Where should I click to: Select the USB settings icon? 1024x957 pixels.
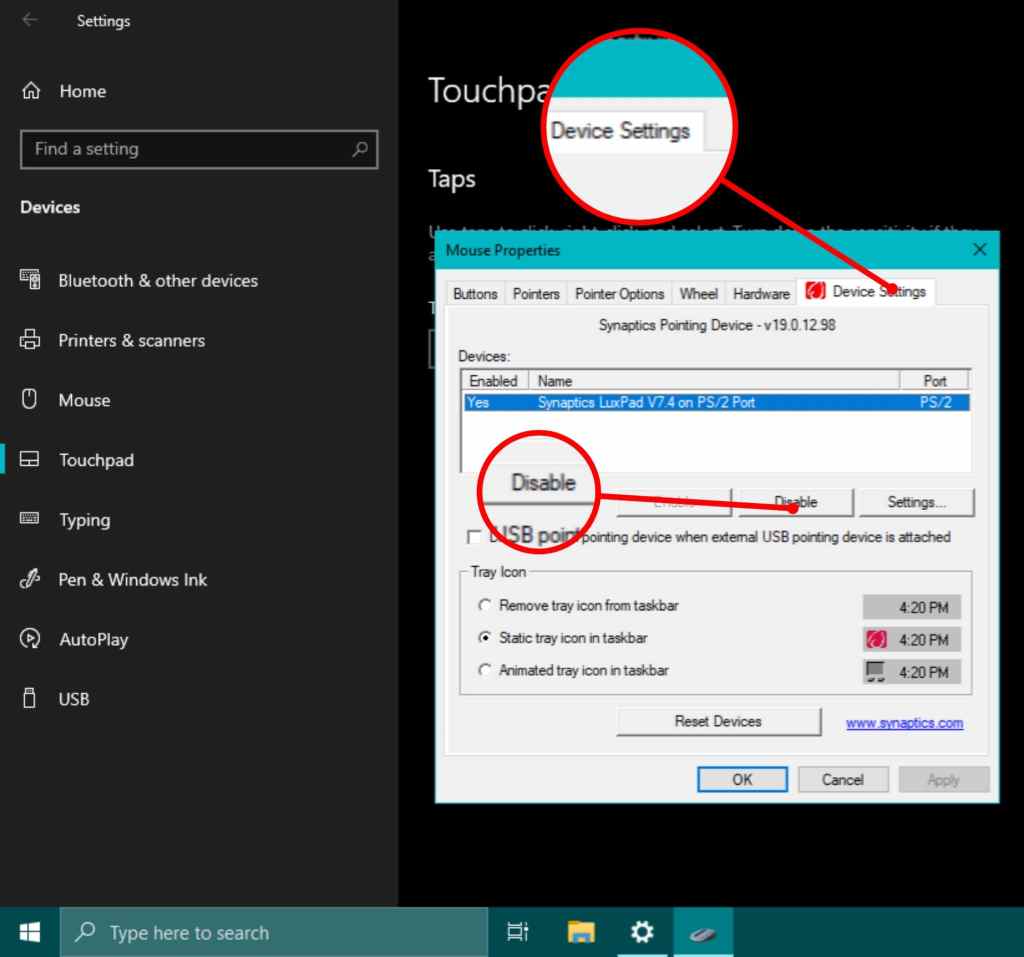tap(30, 698)
